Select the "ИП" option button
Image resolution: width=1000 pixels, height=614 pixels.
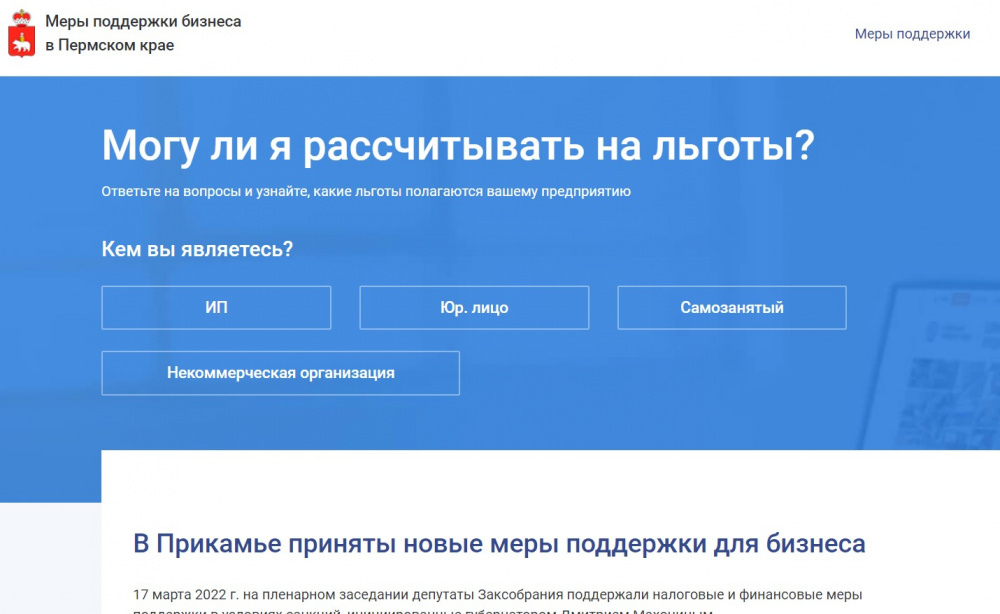pyautogui.click(x=216, y=308)
